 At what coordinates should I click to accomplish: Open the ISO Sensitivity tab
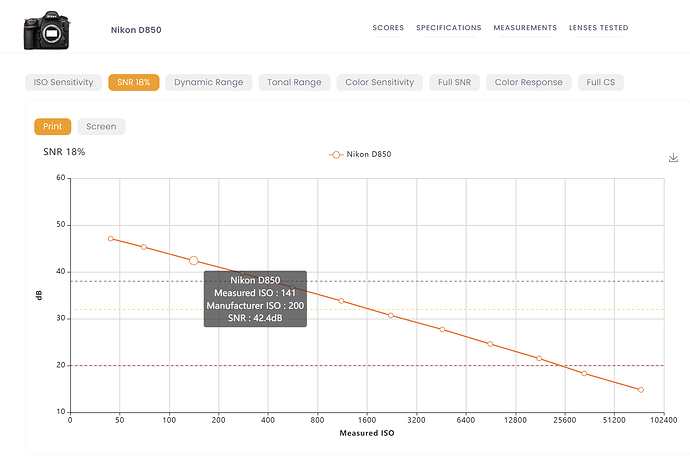point(63,82)
